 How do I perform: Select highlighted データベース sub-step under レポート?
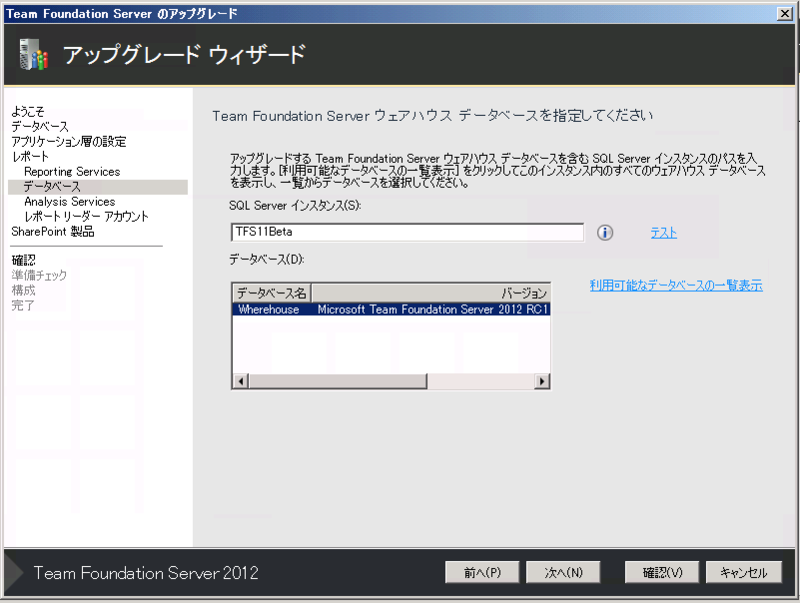point(98,187)
